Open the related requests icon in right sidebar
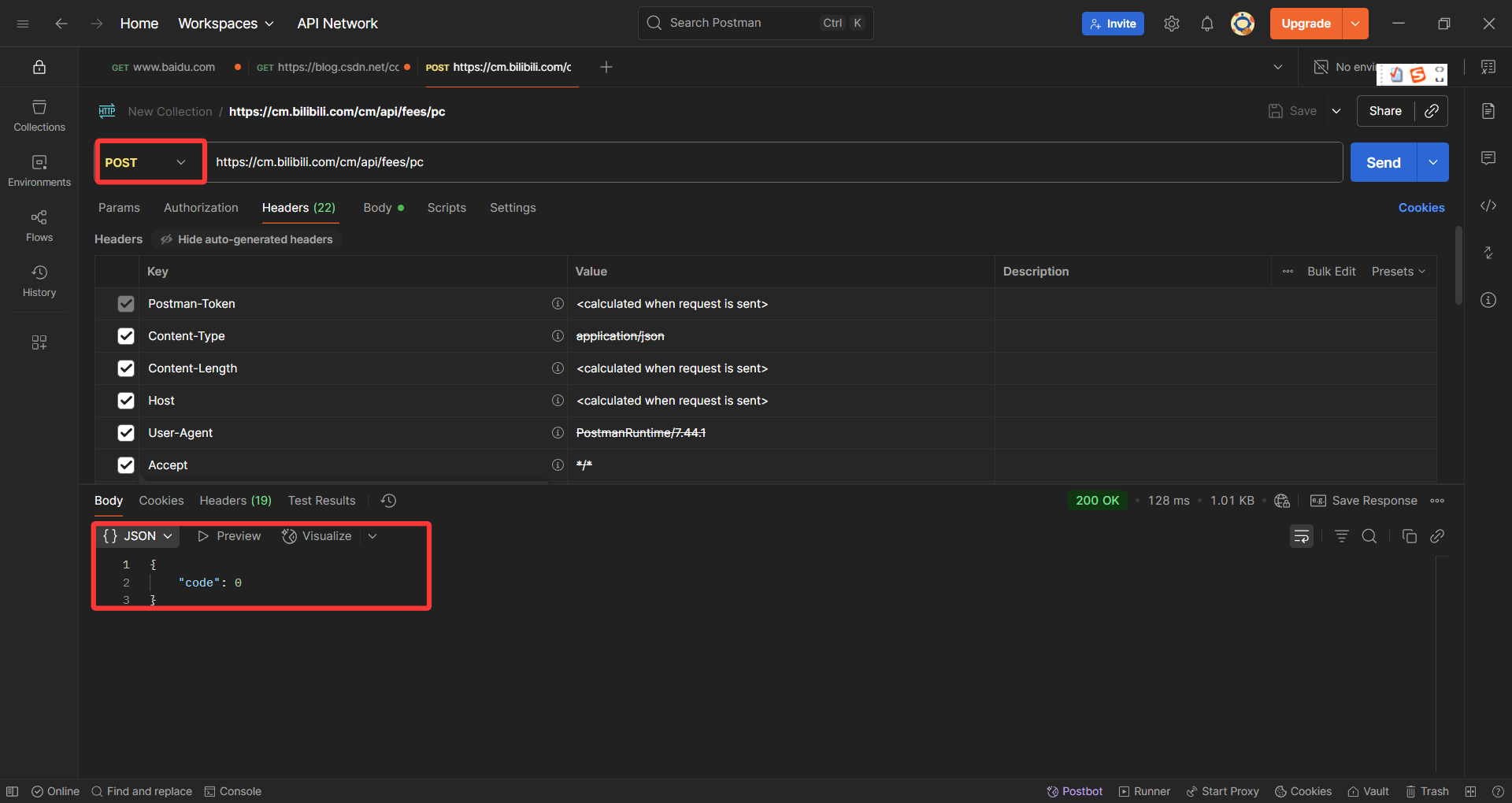 [x=1488, y=253]
